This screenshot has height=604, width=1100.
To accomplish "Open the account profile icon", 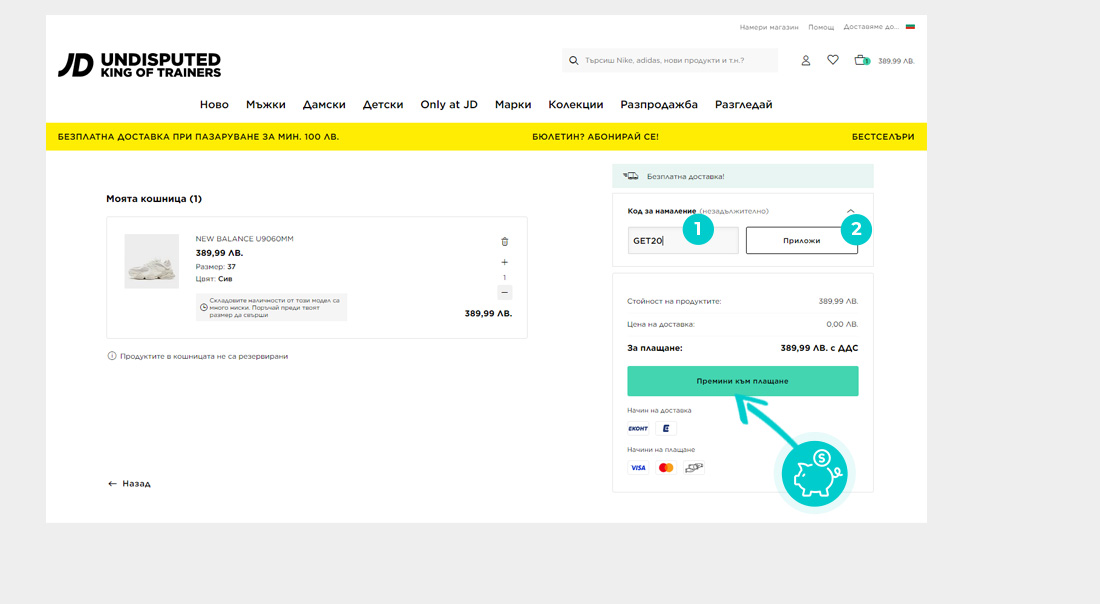I will pyautogui.click(x=805, y=60).
